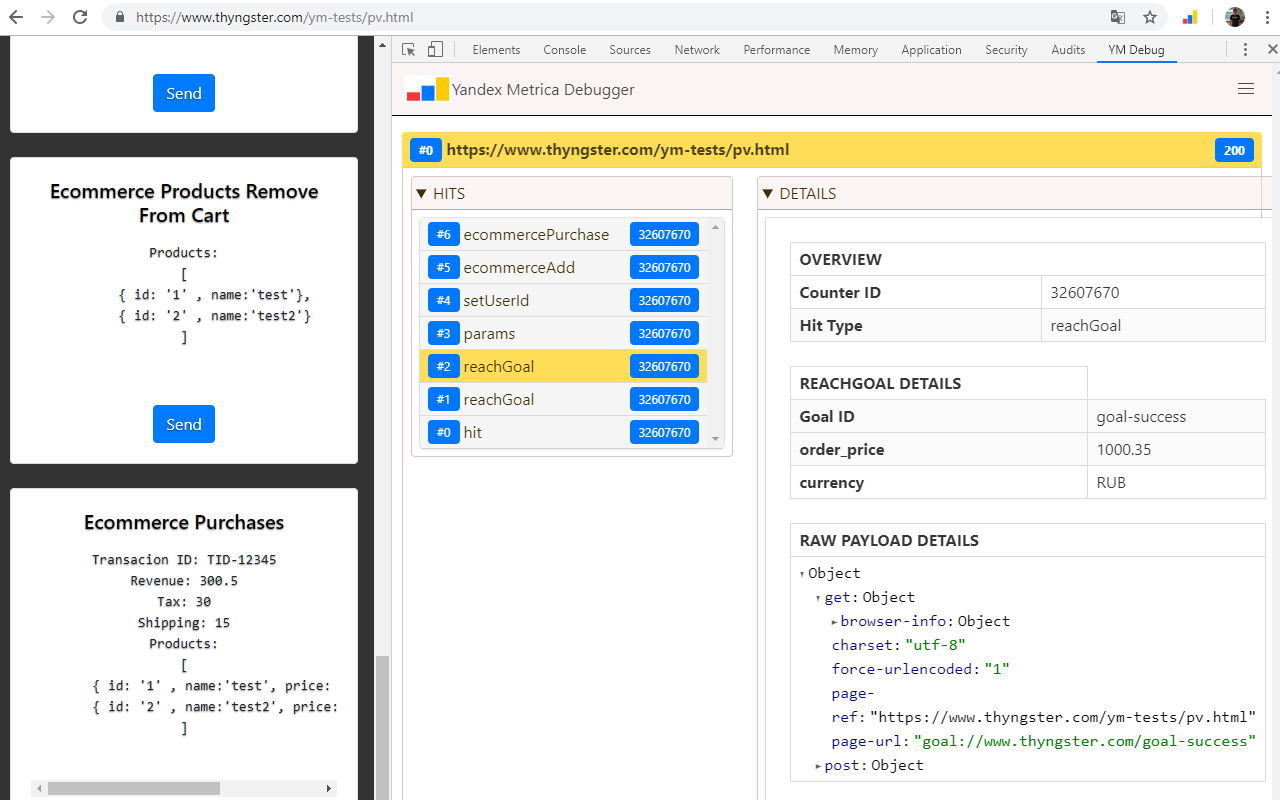1280x800 pixels.
Task: Open the user profile avatar
Action: [1235, 17]
